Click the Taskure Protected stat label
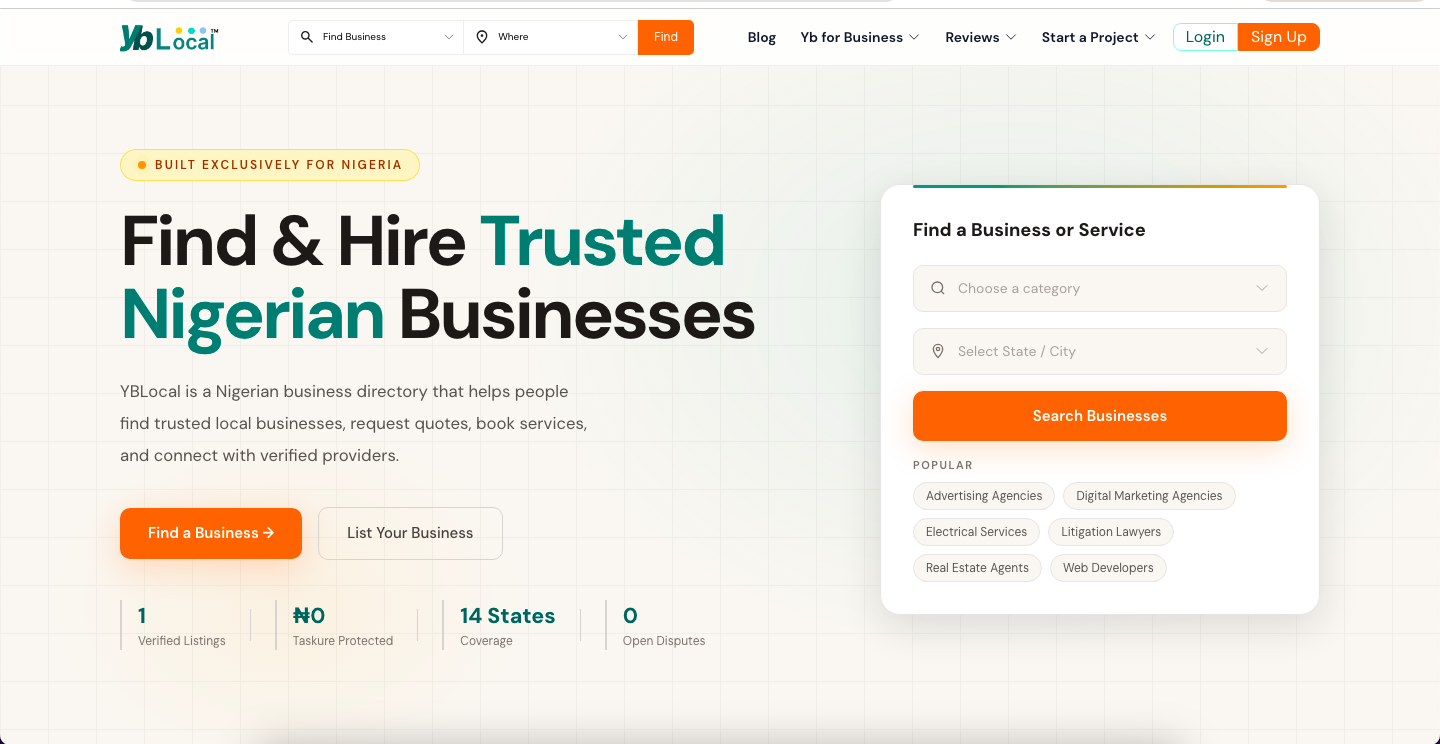The width and height of the screenshot is (1440, 744). point(343,641)
